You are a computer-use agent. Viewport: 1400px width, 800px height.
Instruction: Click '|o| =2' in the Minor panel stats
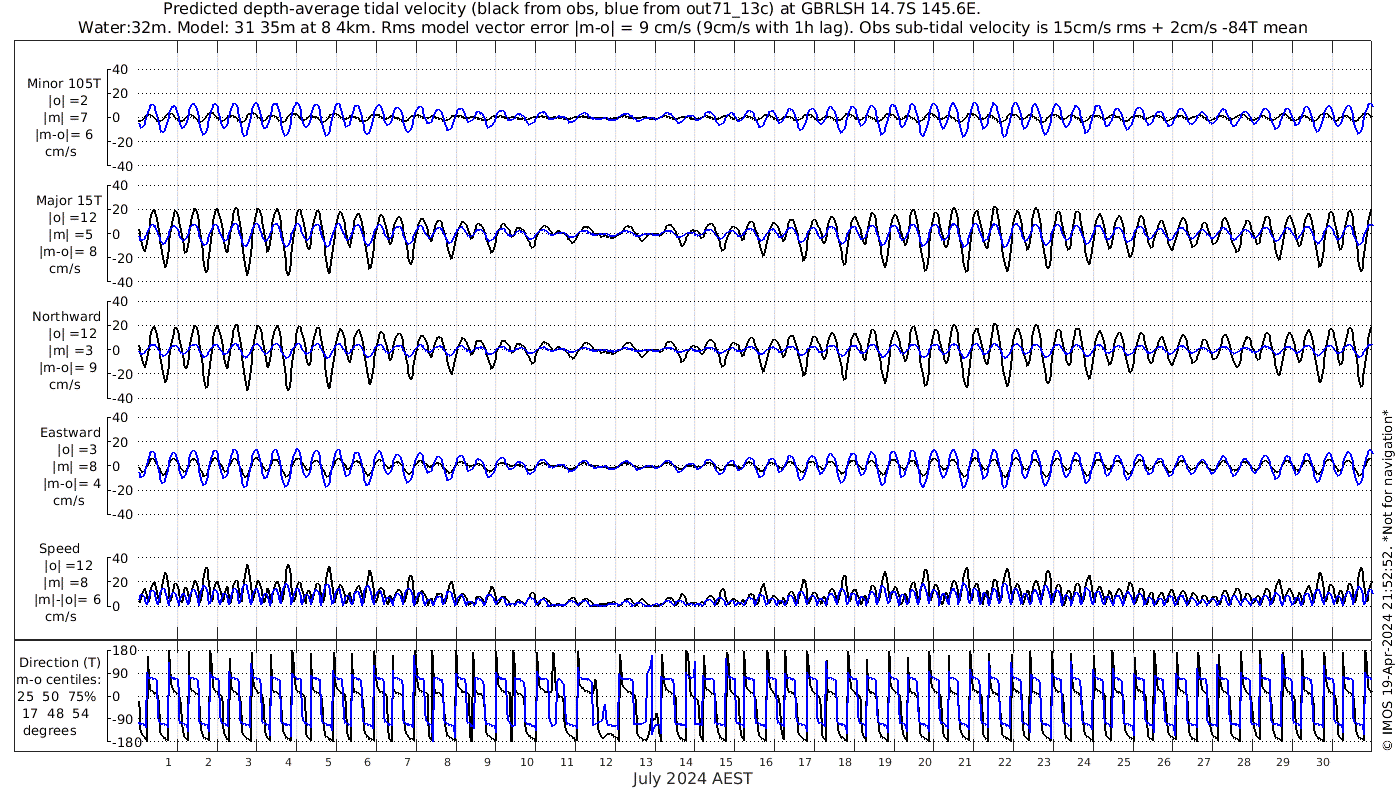[x=67, y=101]
